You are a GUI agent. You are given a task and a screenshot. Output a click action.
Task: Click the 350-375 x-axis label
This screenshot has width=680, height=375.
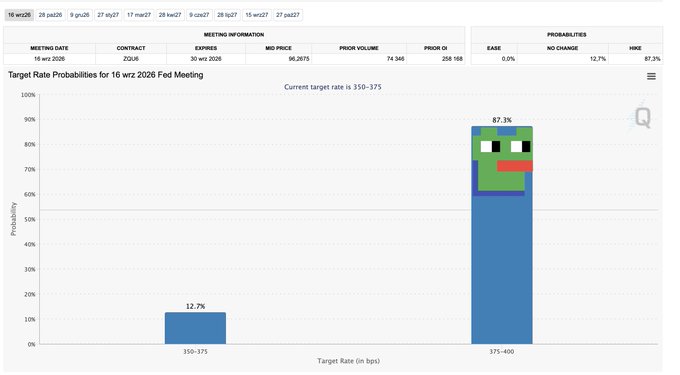[195, 352]
